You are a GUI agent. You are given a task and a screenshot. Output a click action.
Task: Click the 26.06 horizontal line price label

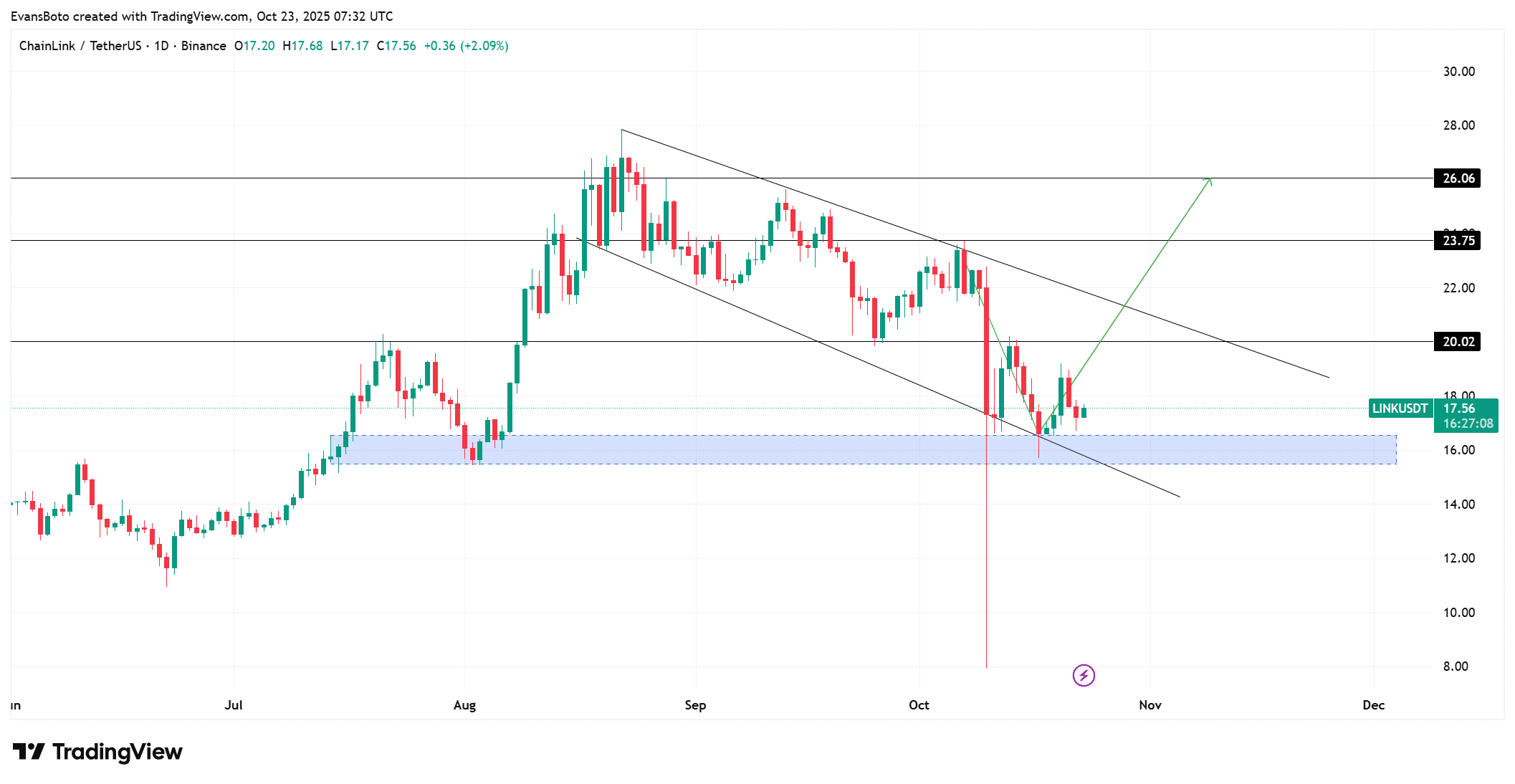click(x=1458, y=178)
